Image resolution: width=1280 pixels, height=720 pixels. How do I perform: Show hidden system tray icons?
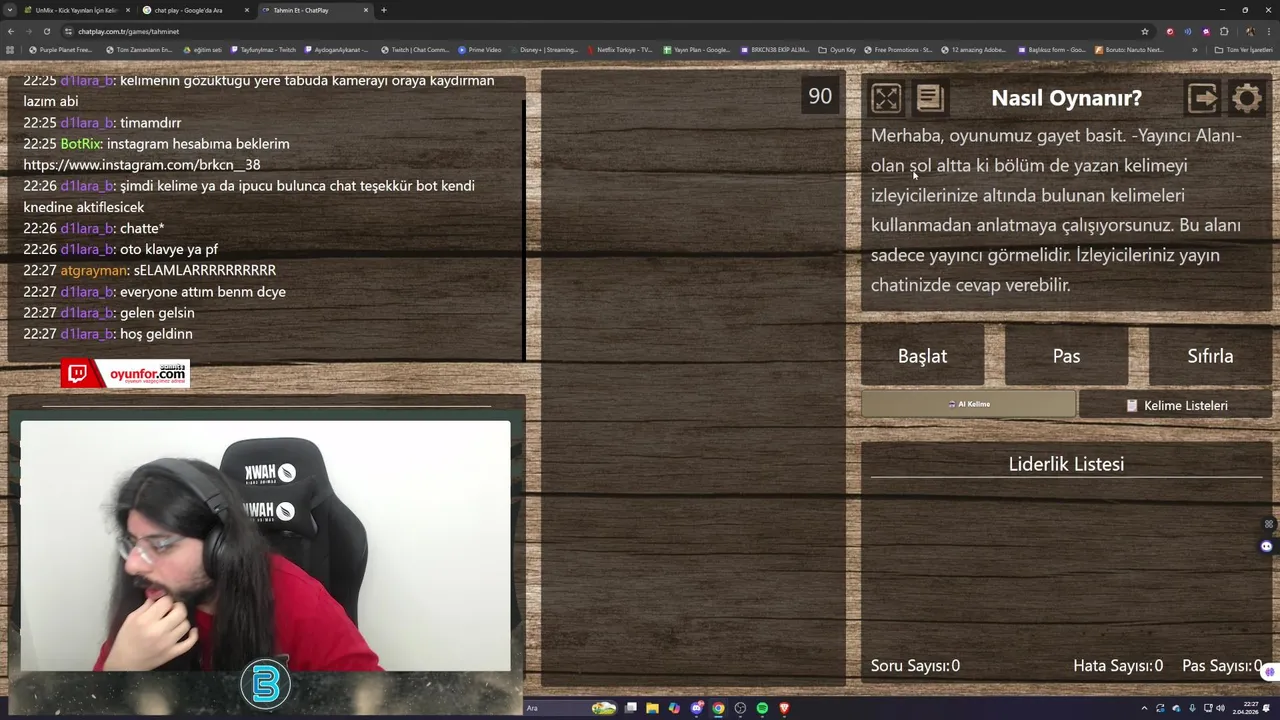1144,708
